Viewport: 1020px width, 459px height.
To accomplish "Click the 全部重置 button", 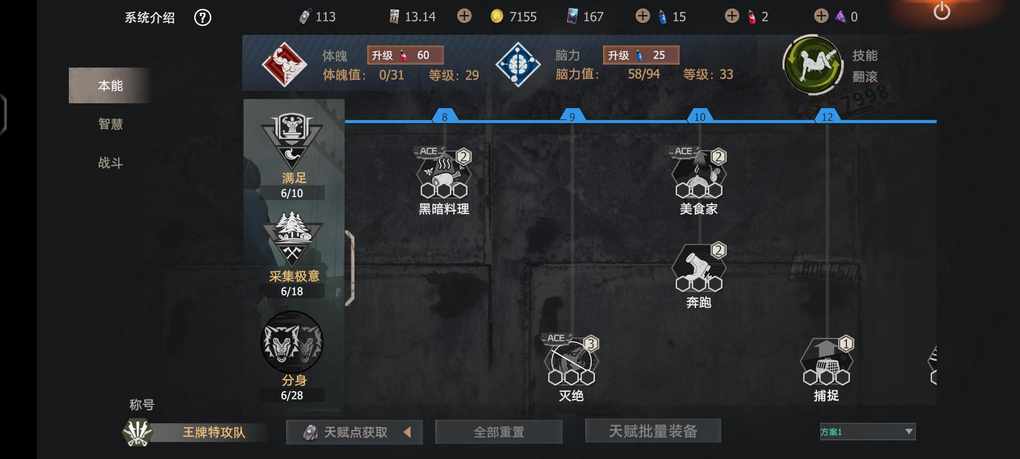I will click(x=498, y=432).
